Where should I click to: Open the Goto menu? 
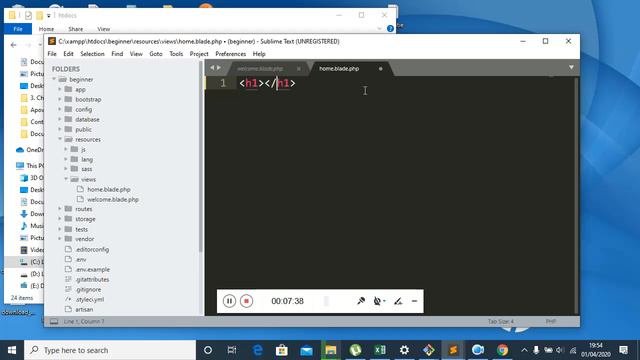(x=156, y=54)
